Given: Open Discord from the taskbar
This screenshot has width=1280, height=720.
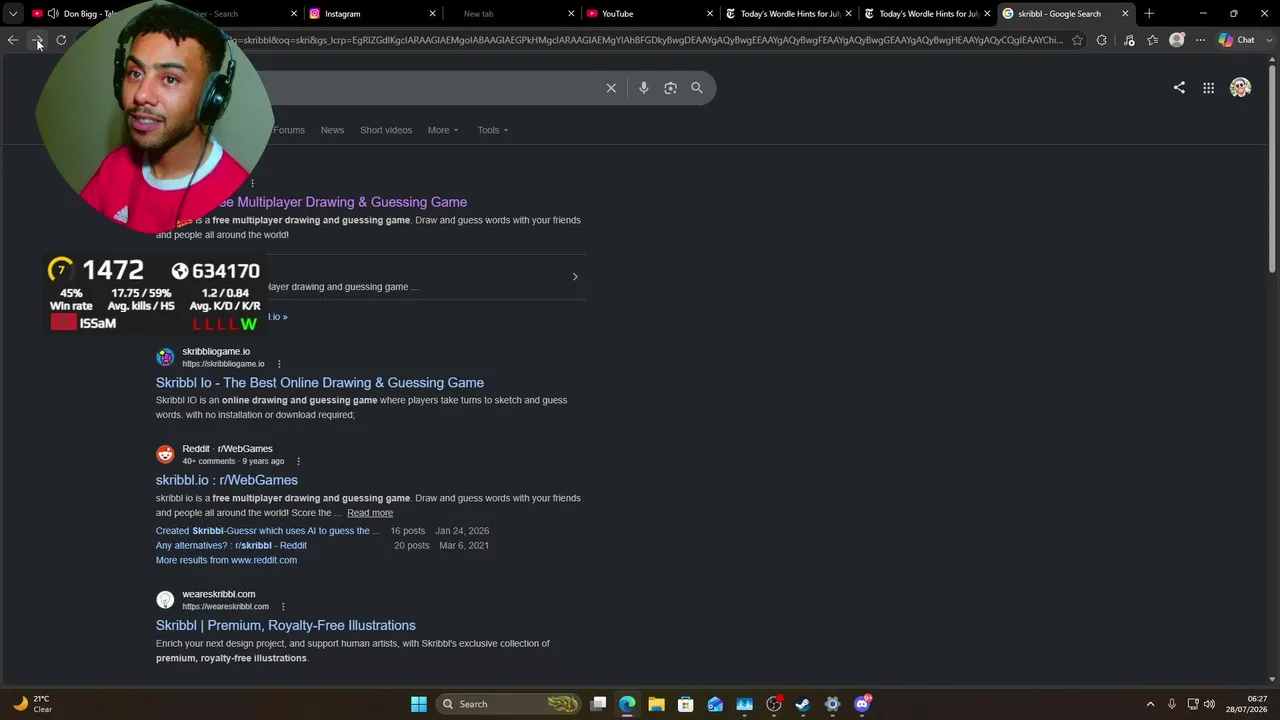Looking at the screenshot, I should [x=862, y=704].
